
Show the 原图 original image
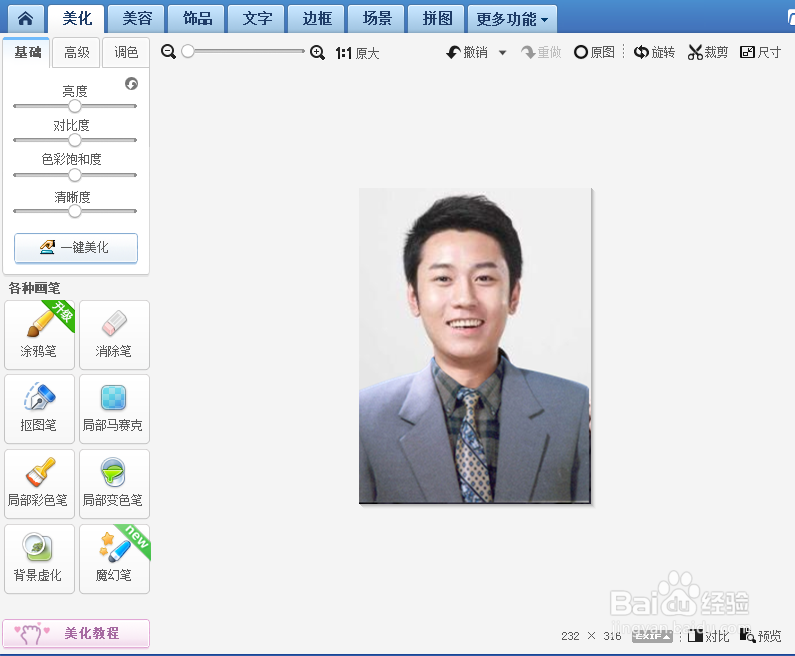coord(594,52)
